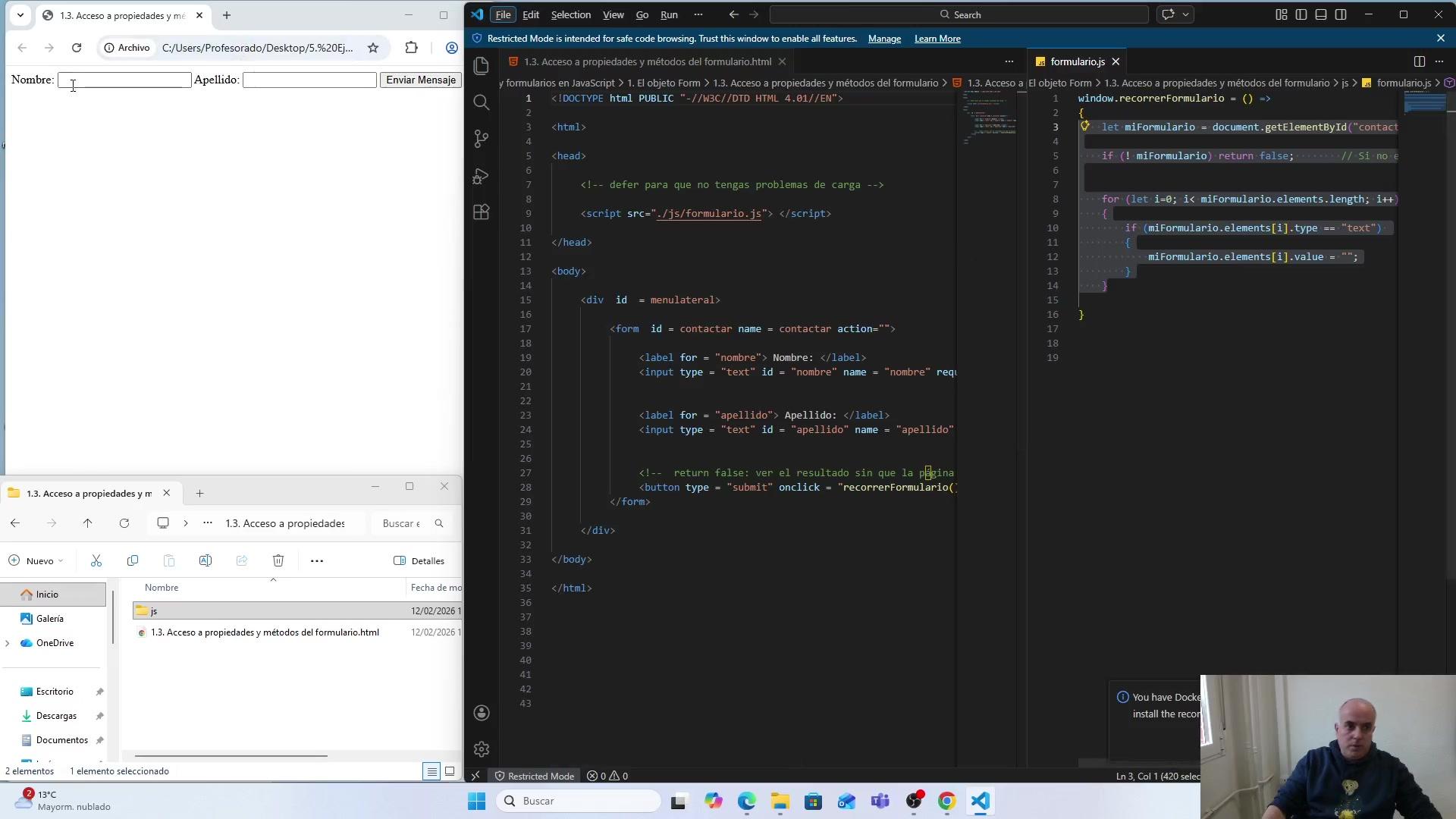This screenshot has width=1456, height=819.
Task: Click the Cut icon in File Explorer toolbar
Action: (96, 561)
